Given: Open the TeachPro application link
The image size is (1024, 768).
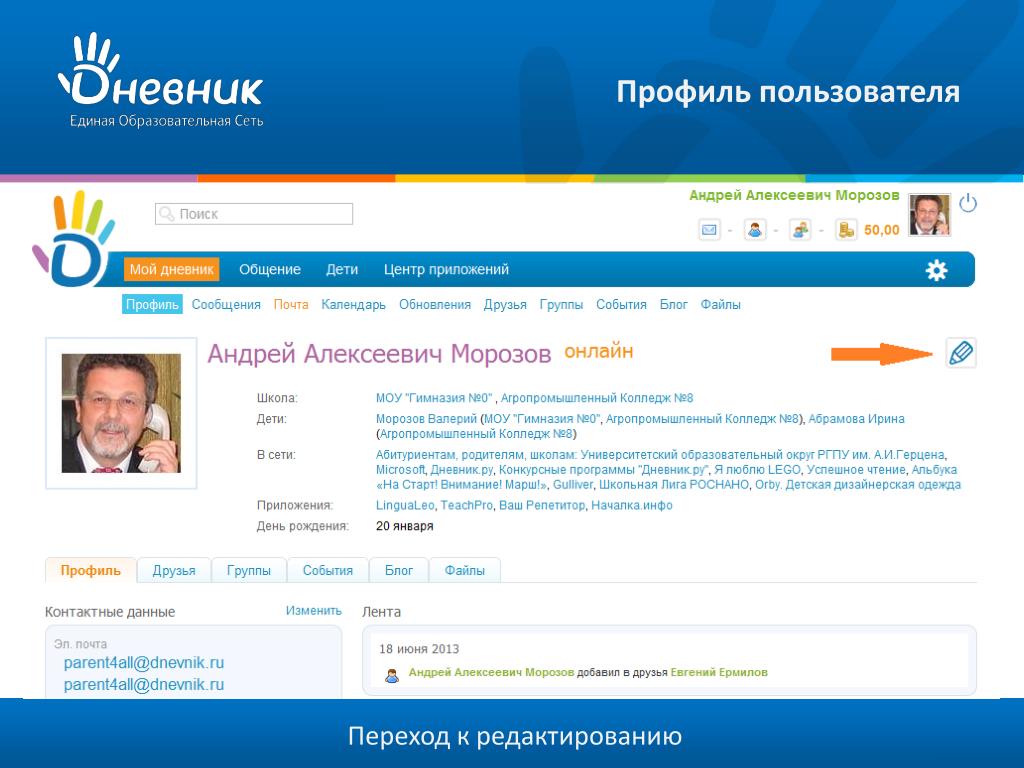Looking at the screenshot, I should coord(466,505).
